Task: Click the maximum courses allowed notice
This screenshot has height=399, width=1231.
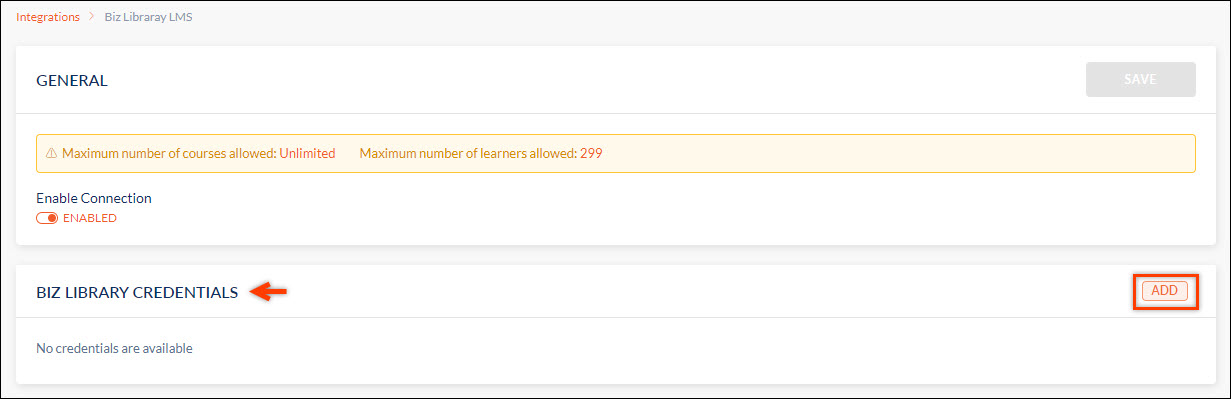Action: 198,154
